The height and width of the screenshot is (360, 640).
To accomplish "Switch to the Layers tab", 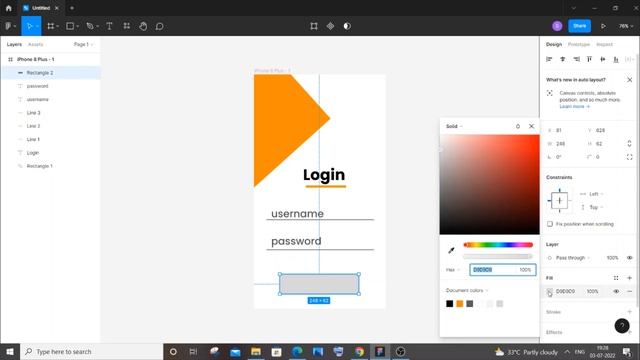I will [14, 44].
